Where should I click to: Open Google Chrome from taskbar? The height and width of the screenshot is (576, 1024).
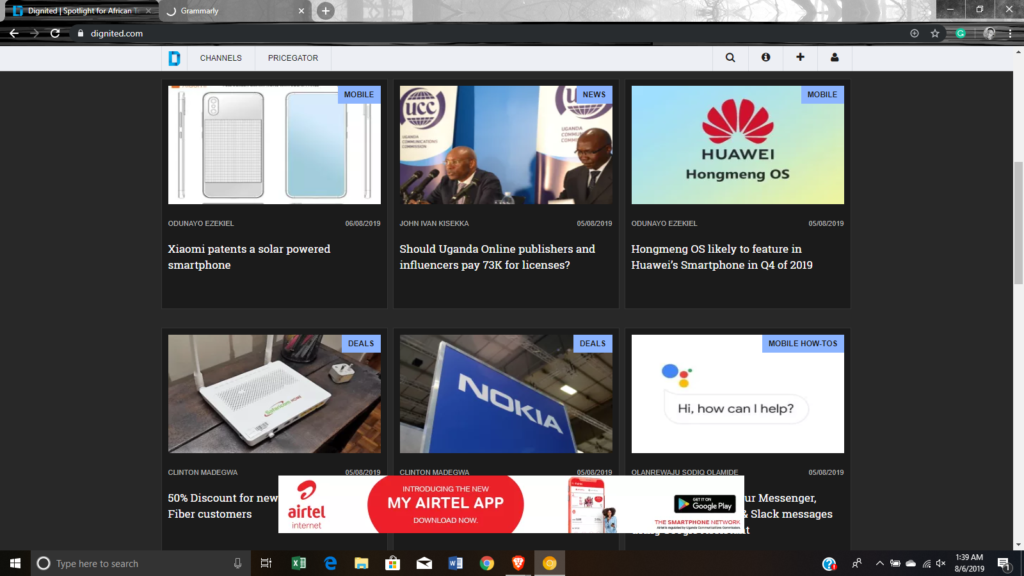pyautogui.click(x=487, y=563)
